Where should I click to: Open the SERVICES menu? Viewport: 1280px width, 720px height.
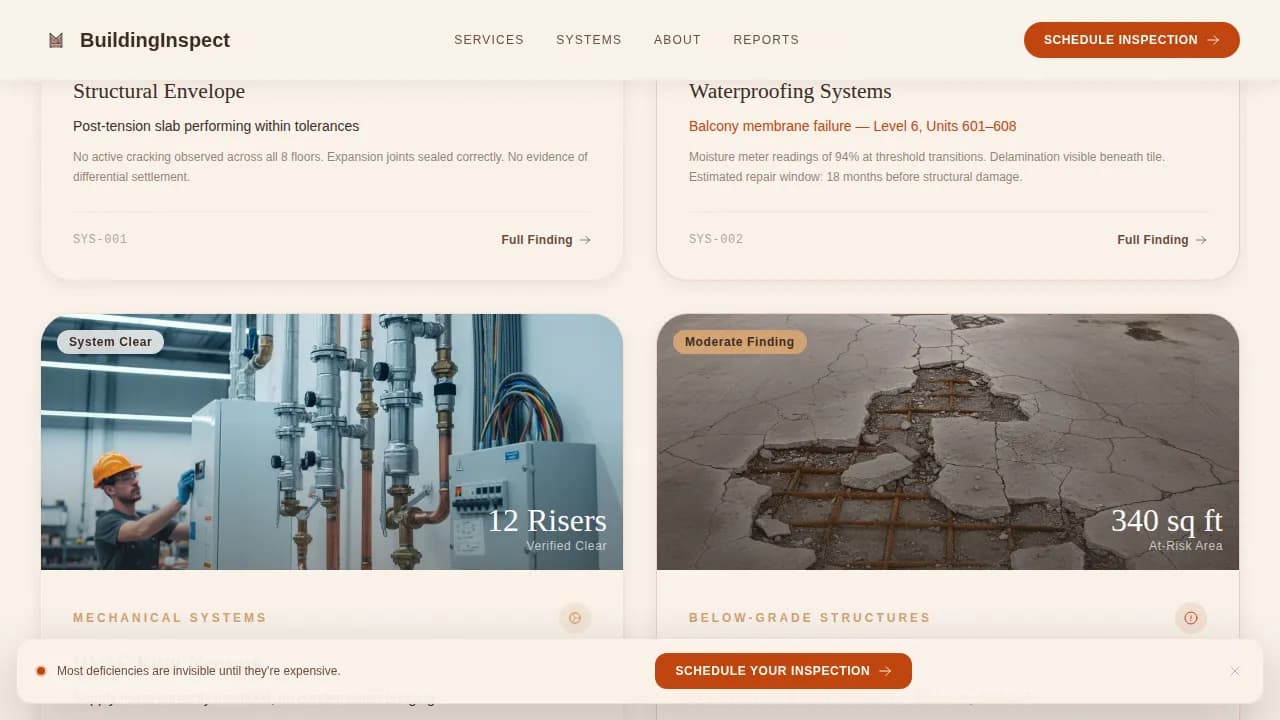[489, 40]
